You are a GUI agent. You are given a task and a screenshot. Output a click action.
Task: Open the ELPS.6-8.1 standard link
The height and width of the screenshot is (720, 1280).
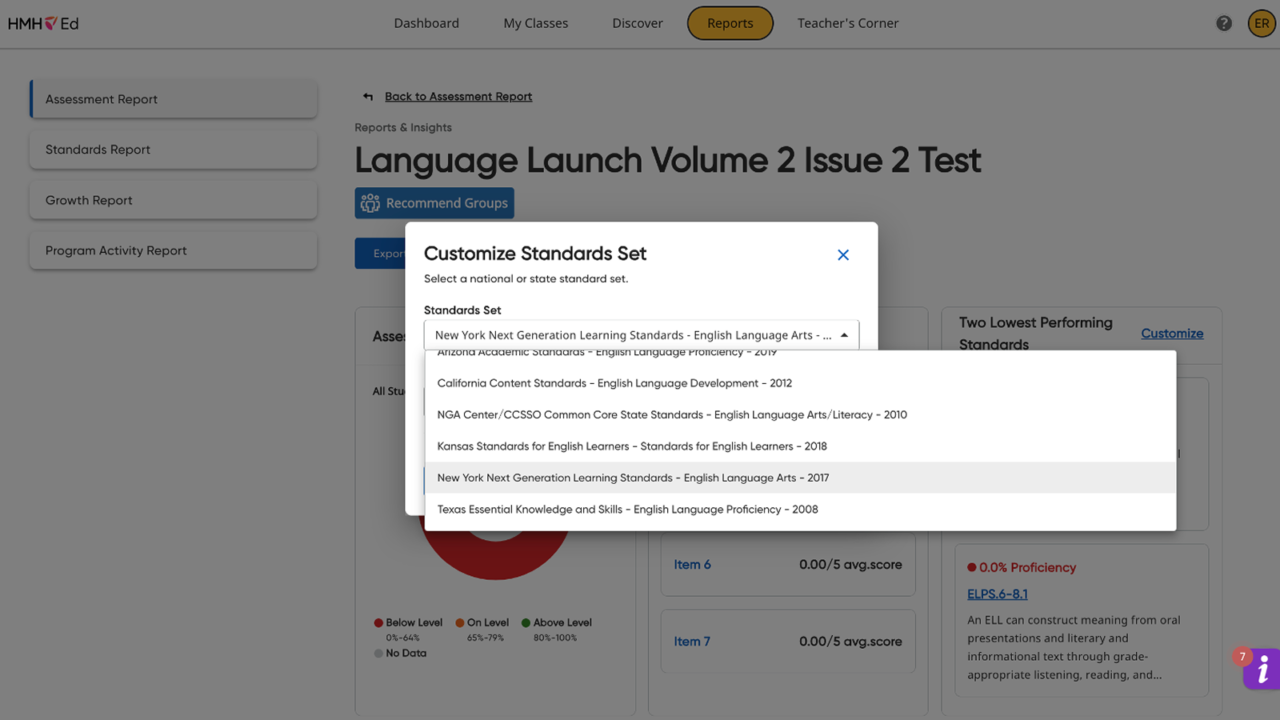(996, 593)
